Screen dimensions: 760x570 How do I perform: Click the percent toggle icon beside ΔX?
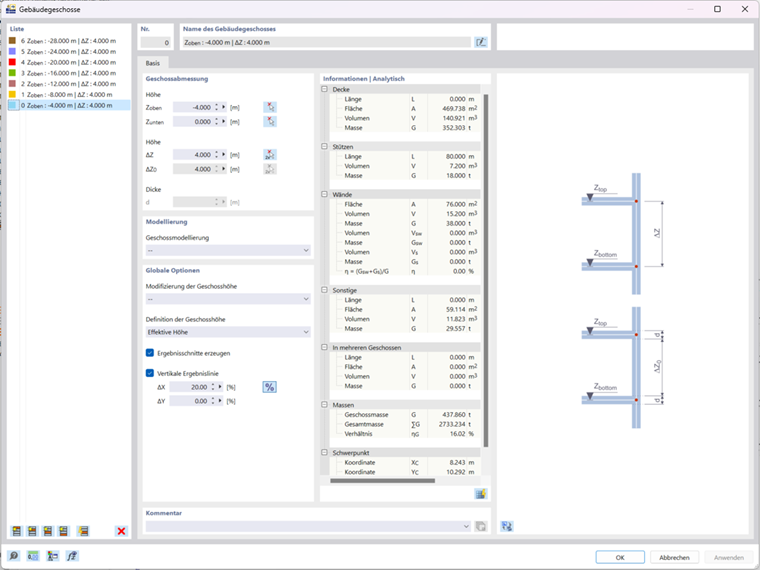point(269,387)
